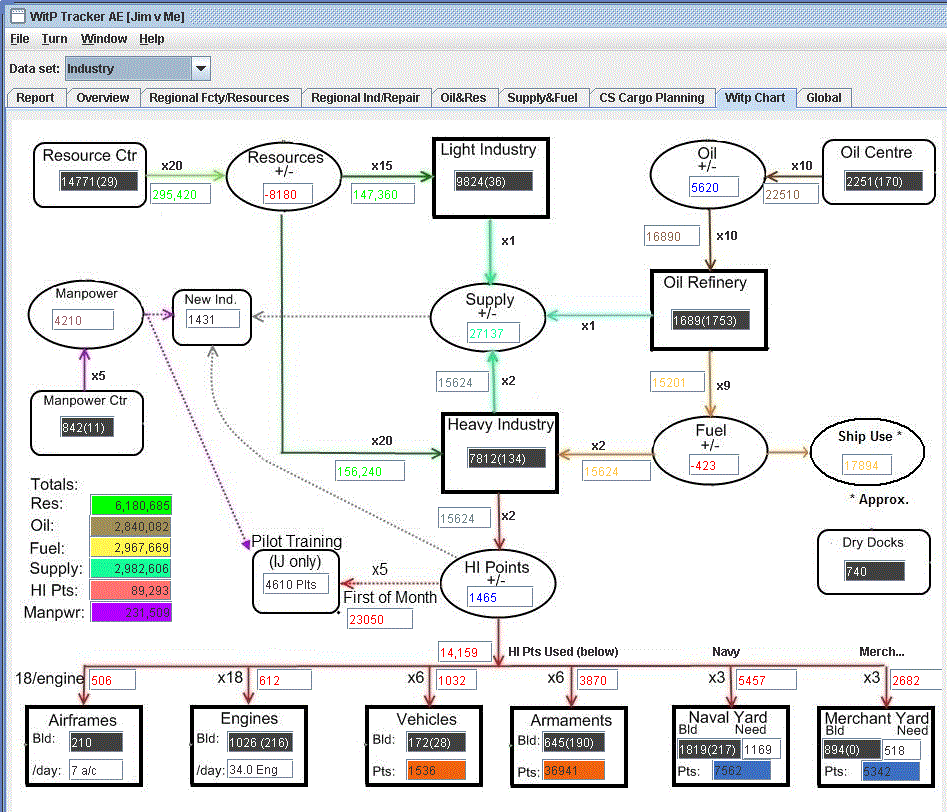Click the Heavy Industry value field
The image size is (947, 812).
coord(506,459)
